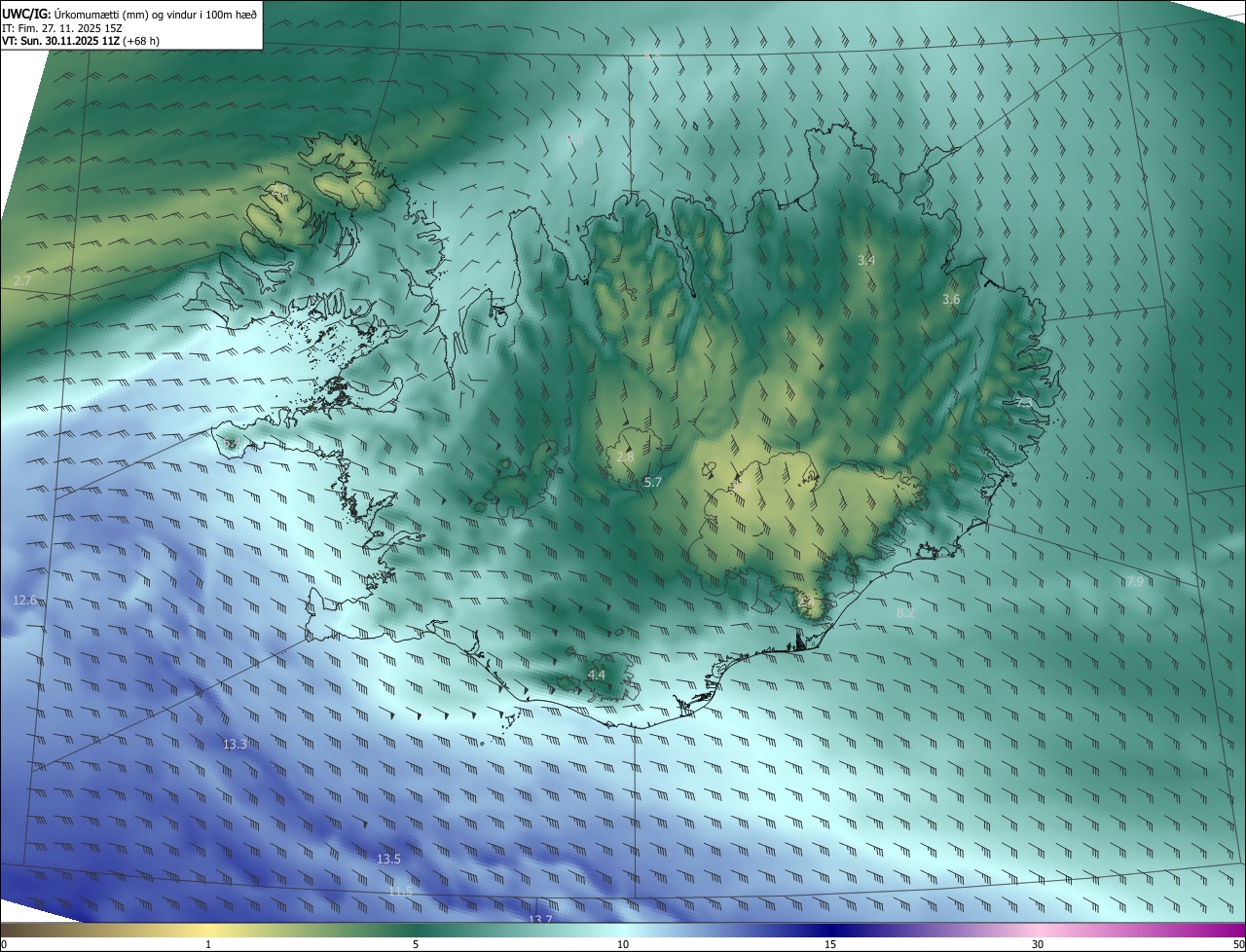Click the 13.5 value label on the map
Screen dimensions: 1246x952
[388, 859]
